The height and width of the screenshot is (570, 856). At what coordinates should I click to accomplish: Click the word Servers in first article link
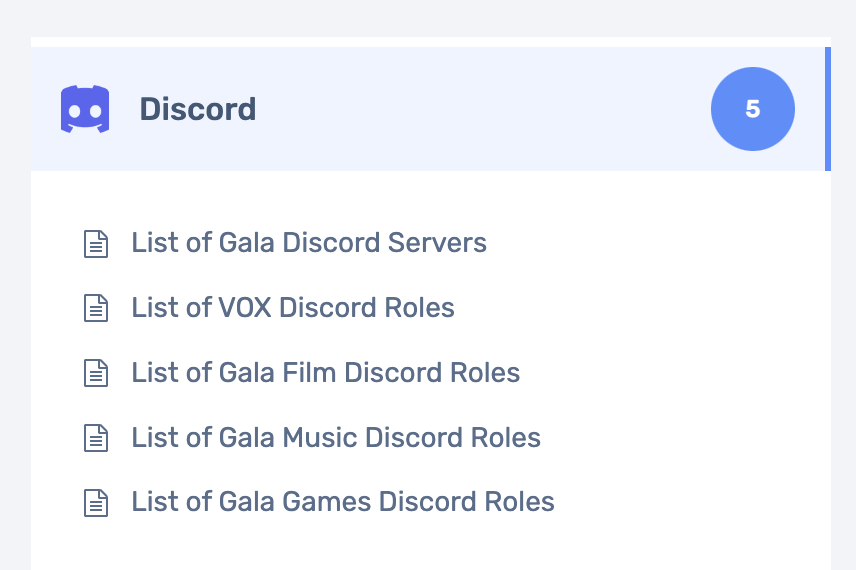point(437,243)
